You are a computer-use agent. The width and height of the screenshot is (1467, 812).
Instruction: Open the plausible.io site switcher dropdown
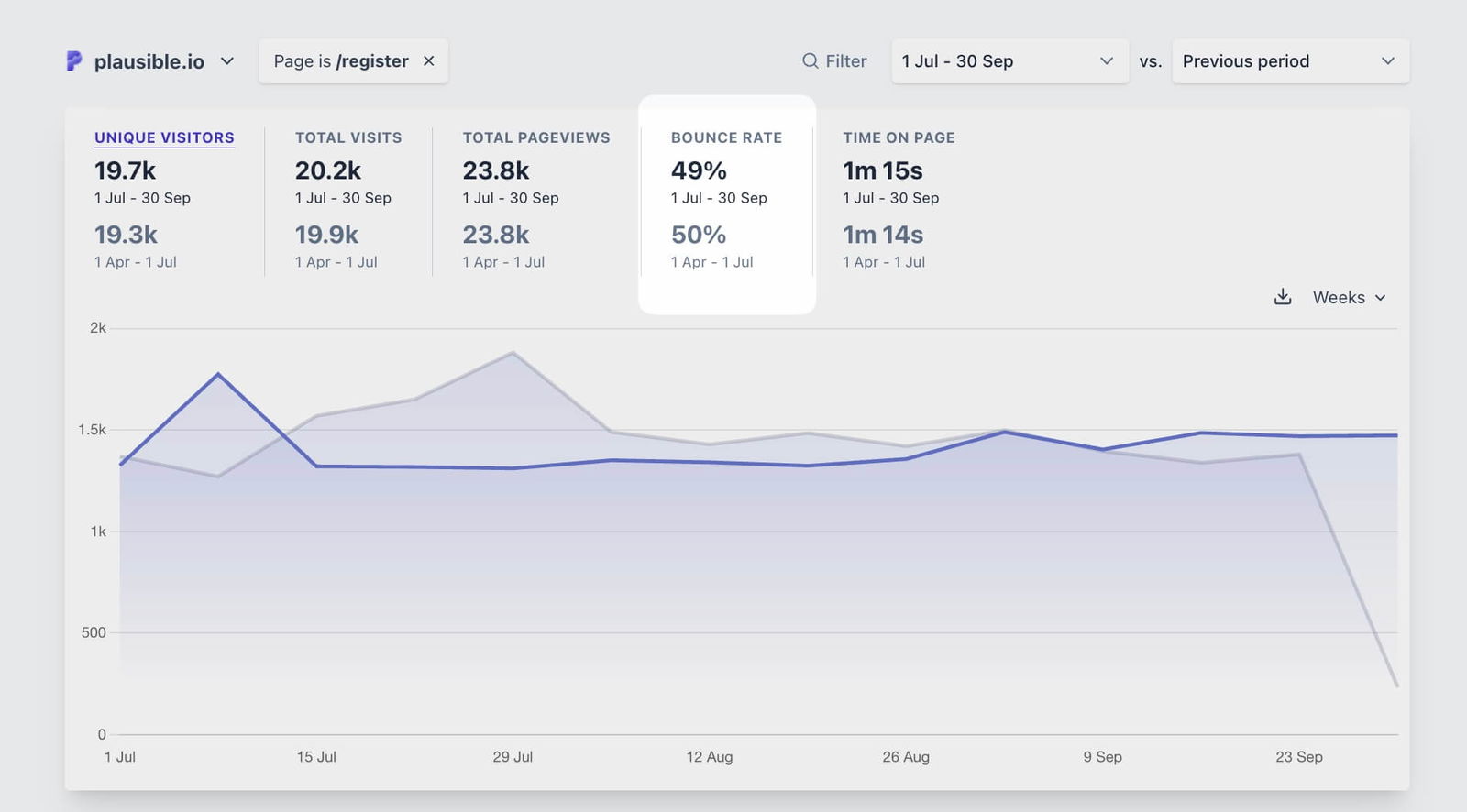(226, 61)
